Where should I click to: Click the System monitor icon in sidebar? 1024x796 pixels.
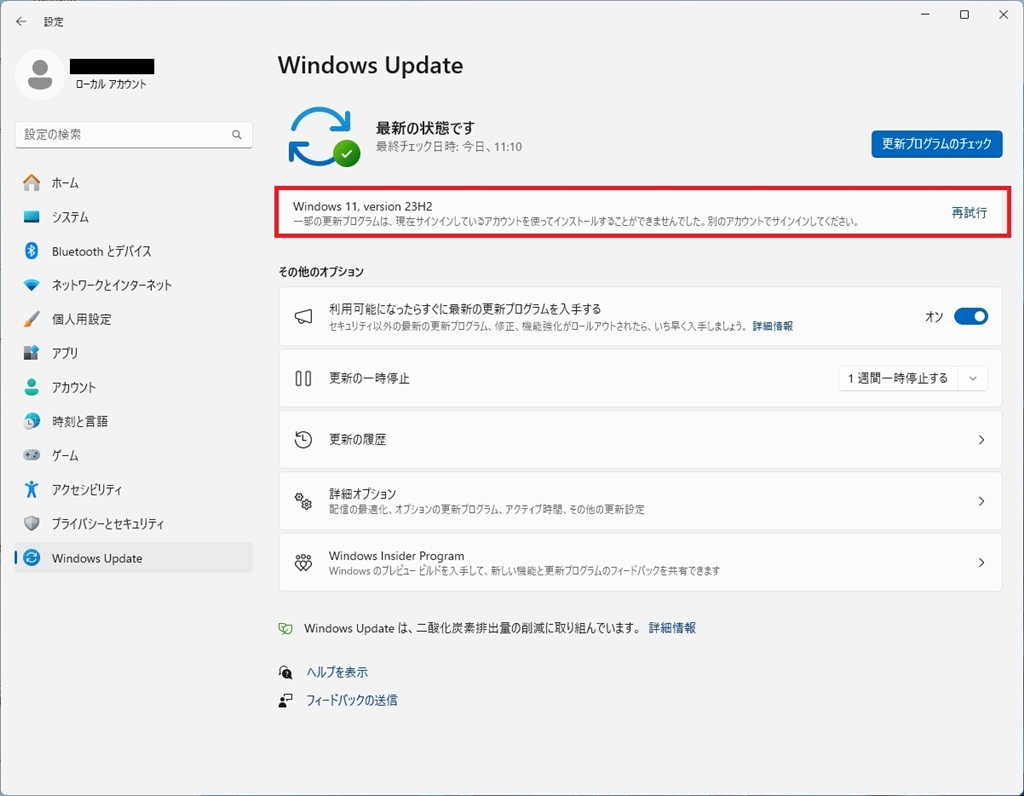tap(31, 217)
